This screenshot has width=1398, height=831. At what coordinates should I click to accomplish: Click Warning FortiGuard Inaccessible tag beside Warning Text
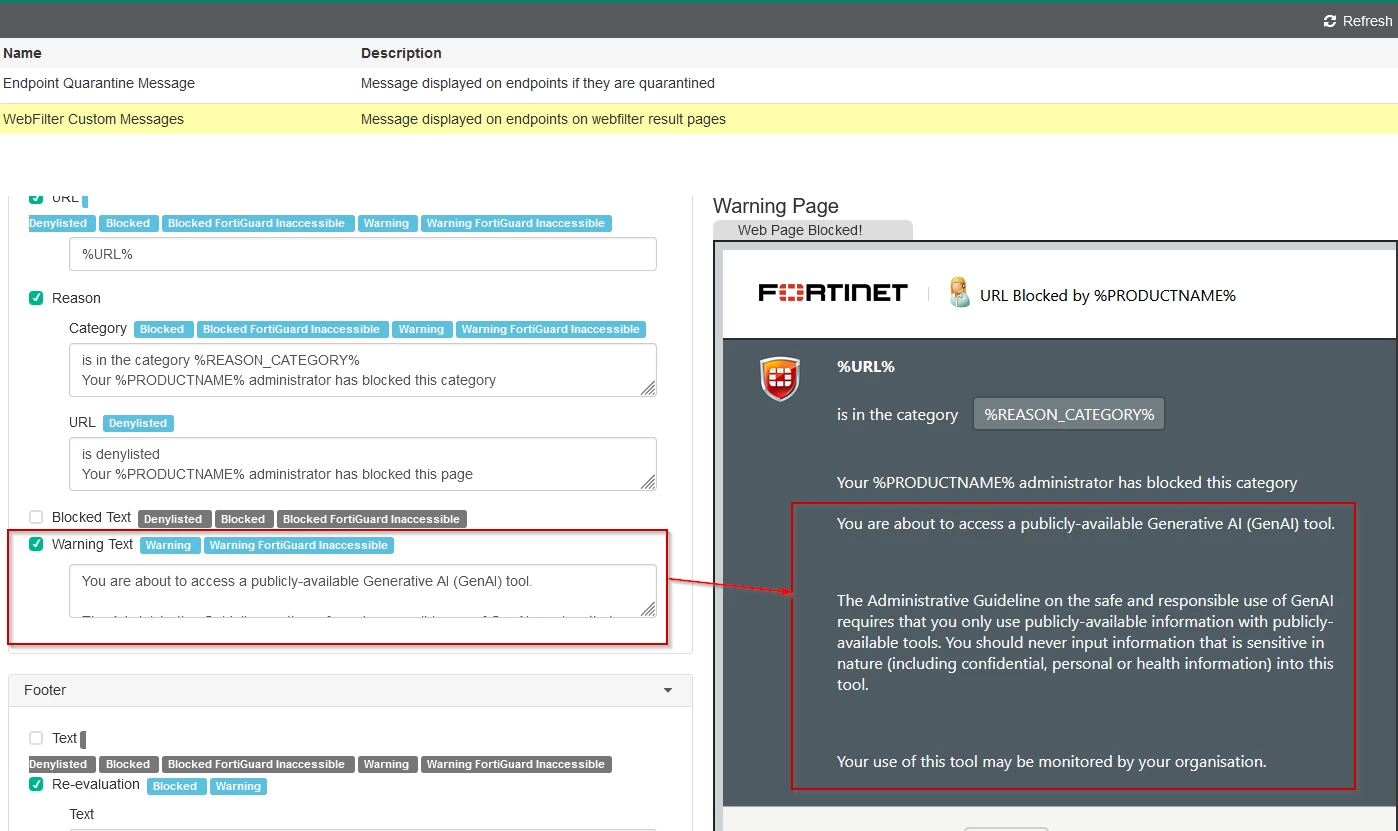[x=298, y=545]
